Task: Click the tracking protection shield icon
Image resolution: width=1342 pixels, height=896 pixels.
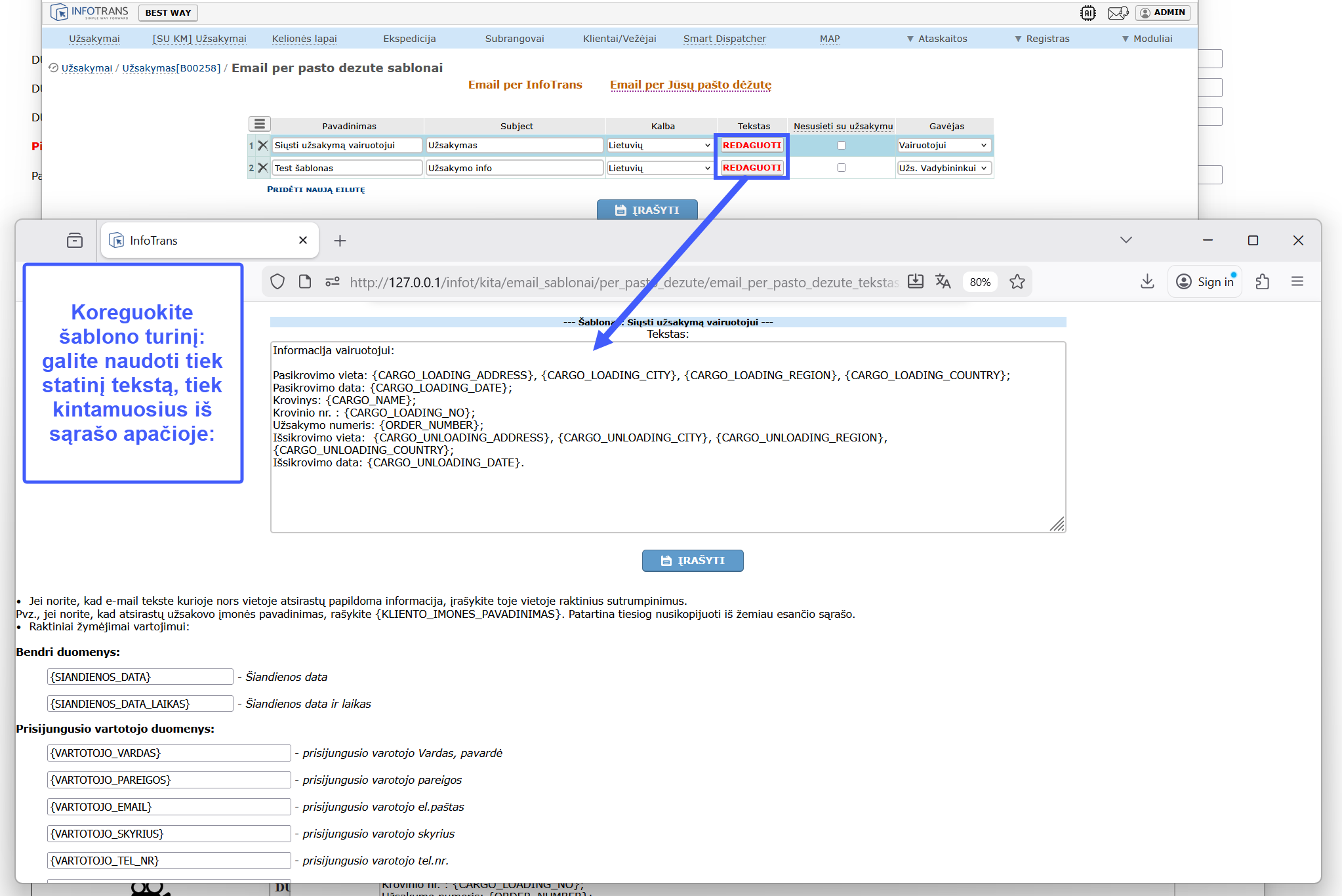Action: coord(277,281)
